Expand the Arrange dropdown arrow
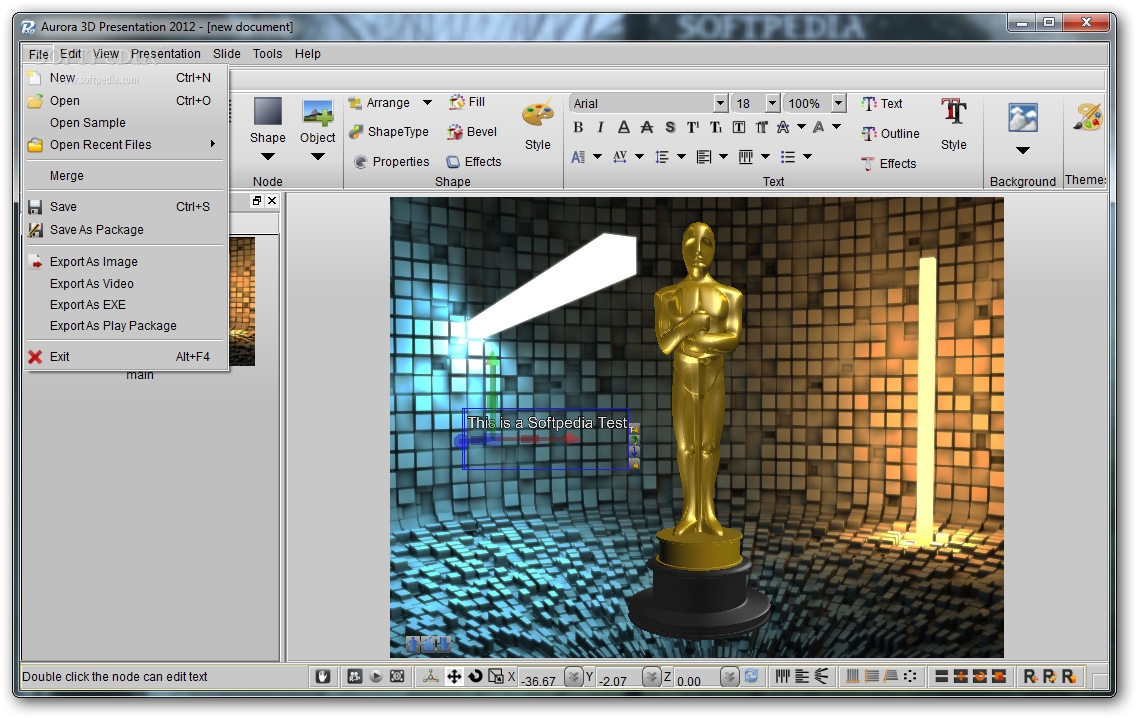 point(427,102)
